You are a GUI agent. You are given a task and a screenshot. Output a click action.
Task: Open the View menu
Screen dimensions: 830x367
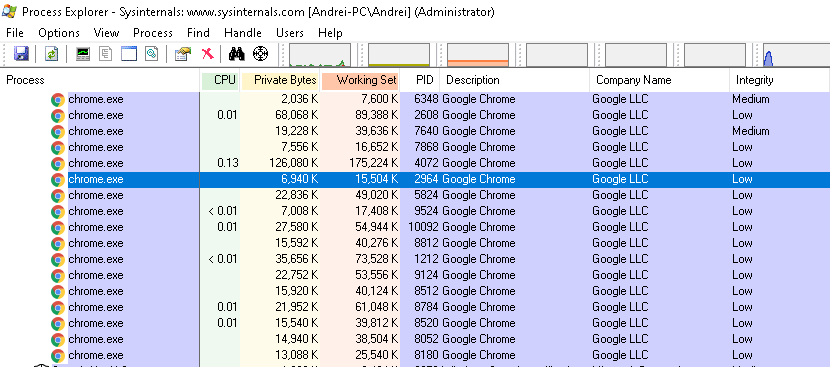[106, 33]
